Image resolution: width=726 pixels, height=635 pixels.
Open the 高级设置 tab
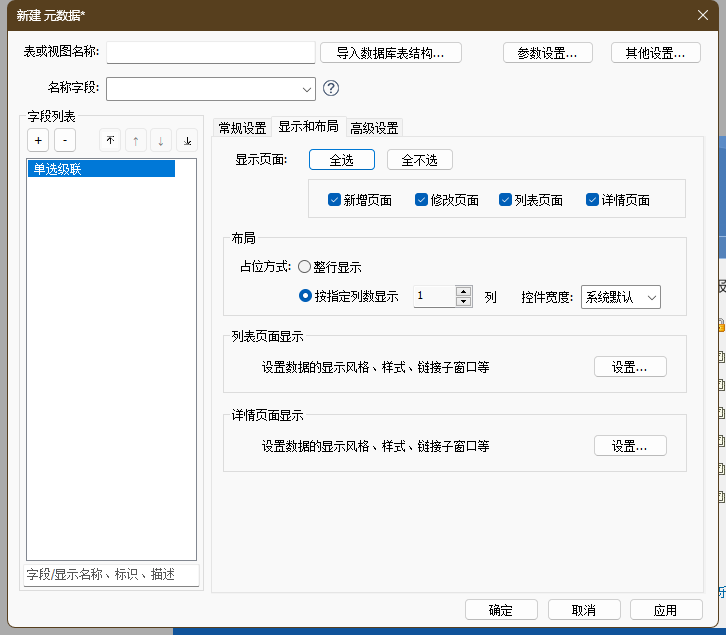[374, 128]
